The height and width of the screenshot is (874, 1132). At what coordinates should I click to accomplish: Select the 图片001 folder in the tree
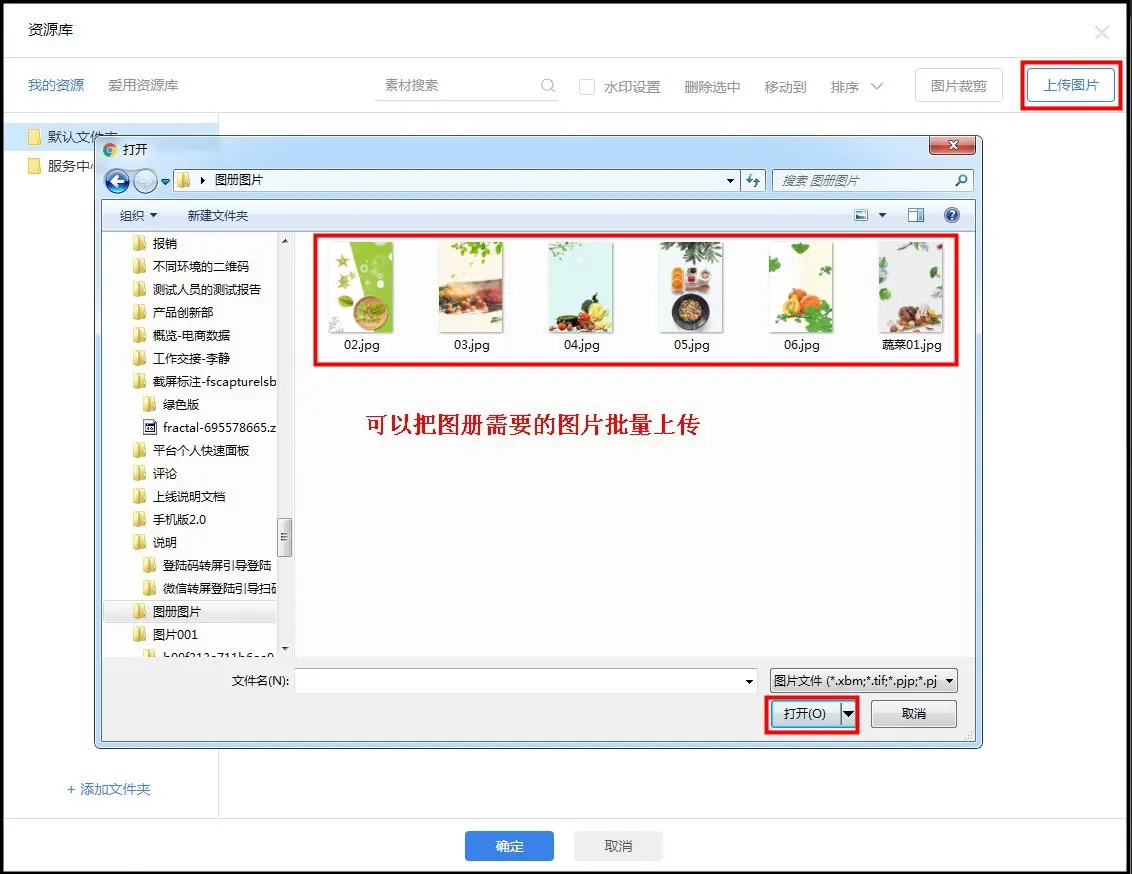tap(175, 634)
